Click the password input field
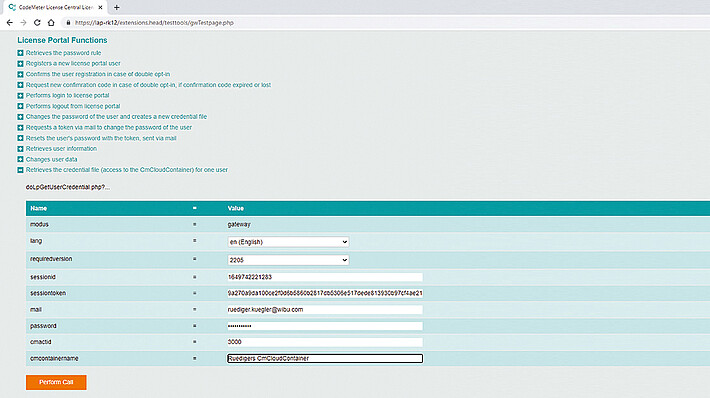Screen dimensions: 710x398 tap(325, 326)
